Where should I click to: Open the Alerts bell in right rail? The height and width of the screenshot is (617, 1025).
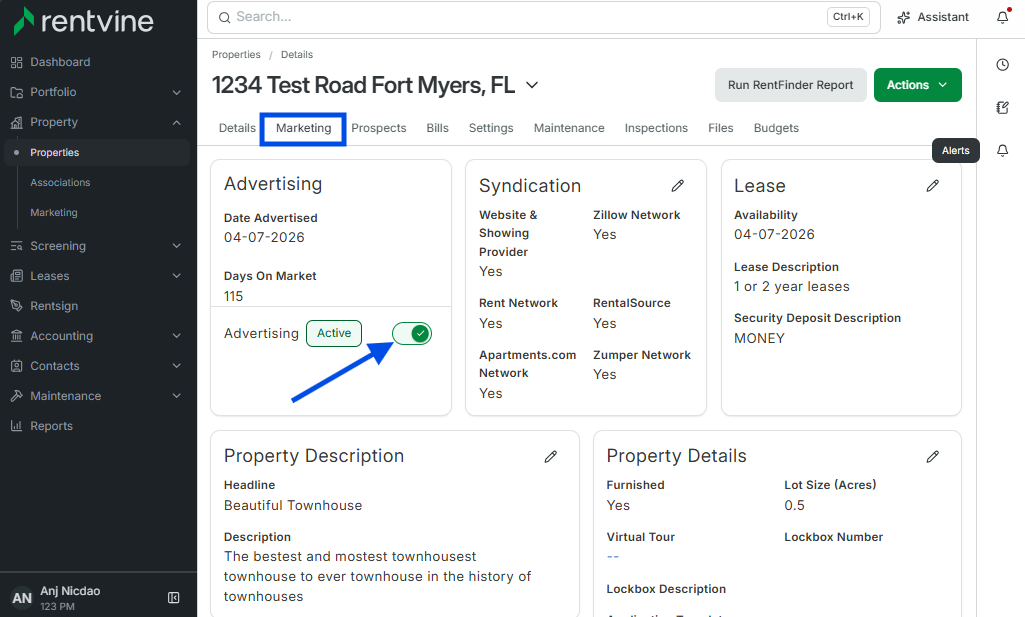coord(1002,151)
